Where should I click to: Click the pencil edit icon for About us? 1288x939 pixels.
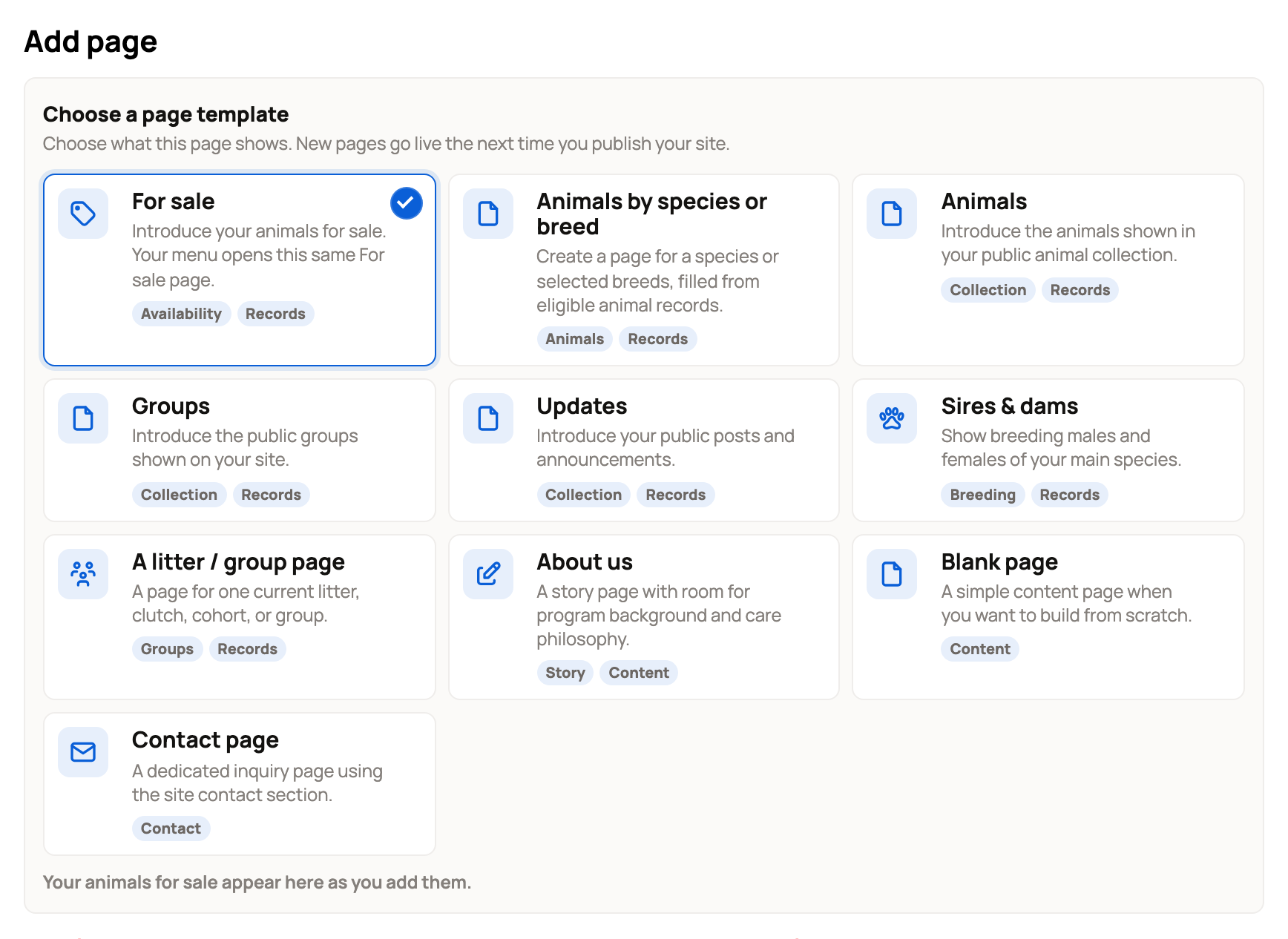click(488, 574)
